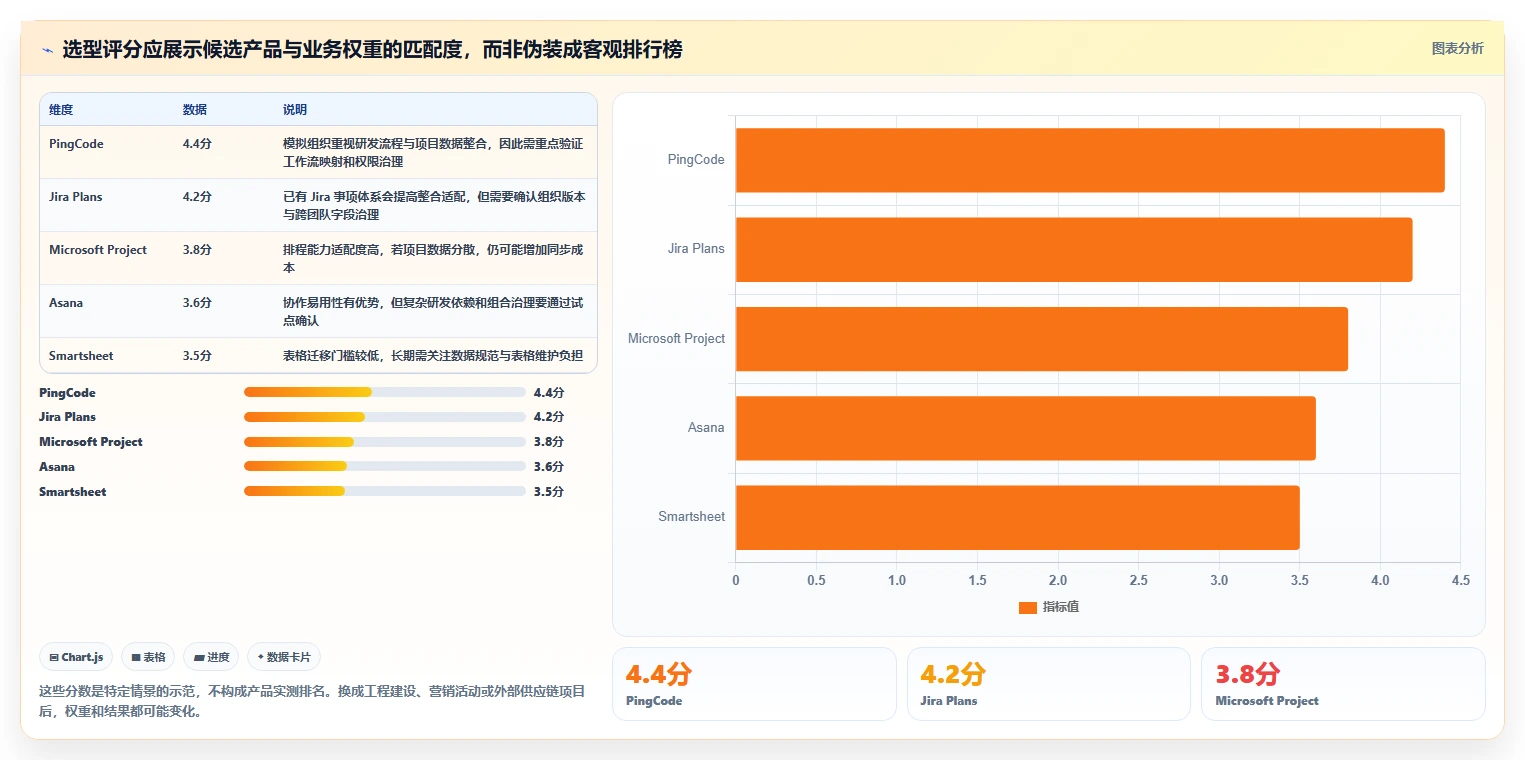Image resolution: width=1525 pixels, height=760 pixels.
Task: Click the footnote starting with 这些分数是特定情景
Action: coord(312,702)
